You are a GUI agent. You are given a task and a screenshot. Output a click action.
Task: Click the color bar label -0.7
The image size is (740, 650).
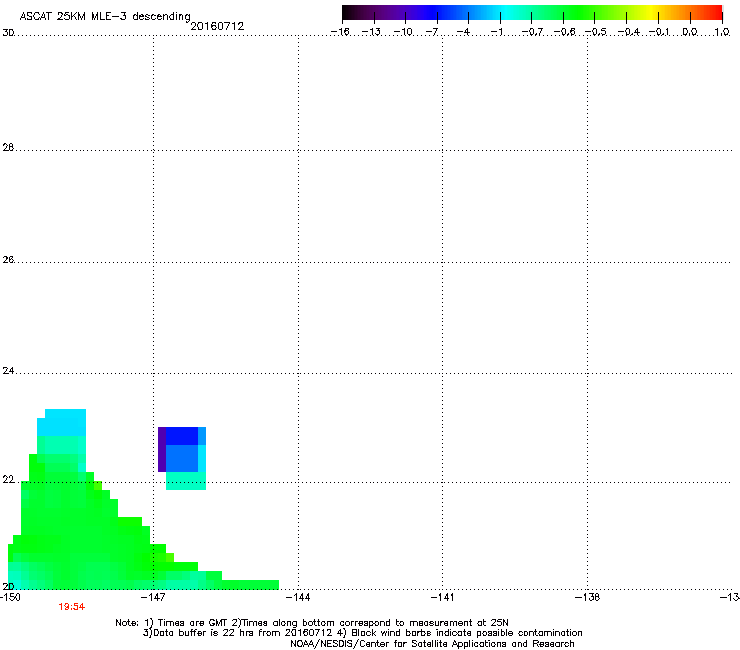(532, 32)
